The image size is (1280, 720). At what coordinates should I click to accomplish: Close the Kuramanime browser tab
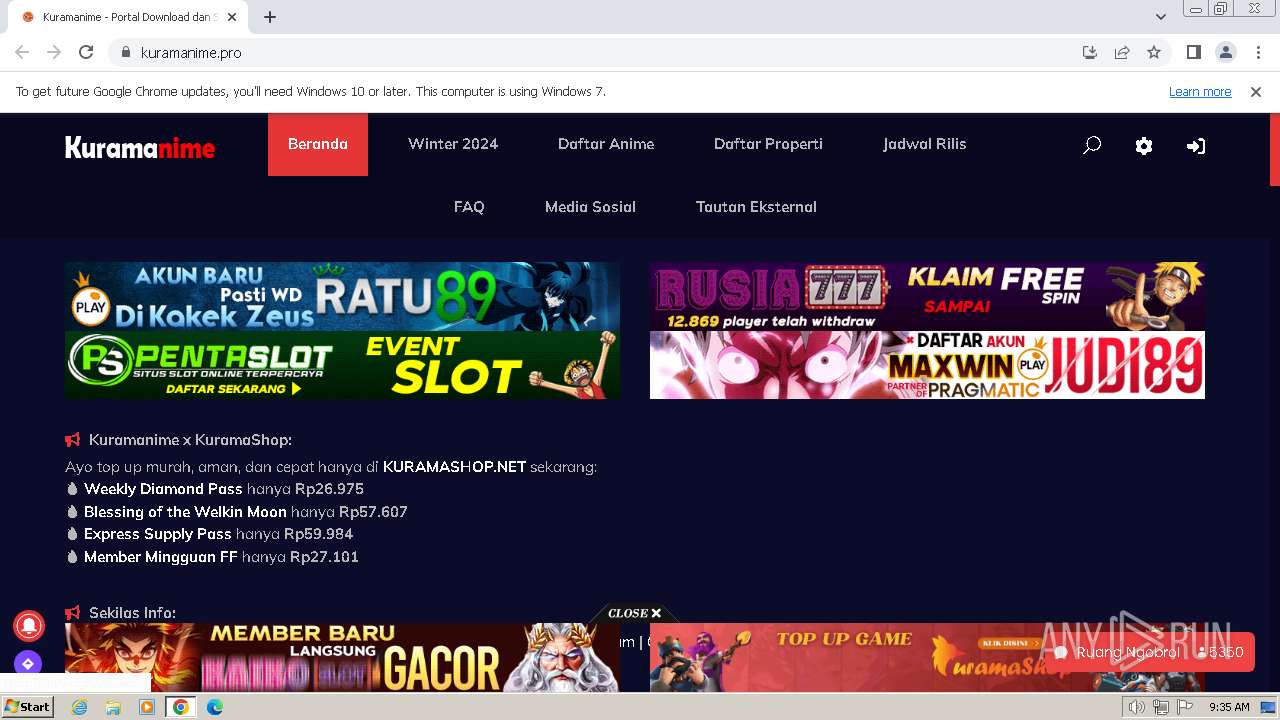(232, 17)
